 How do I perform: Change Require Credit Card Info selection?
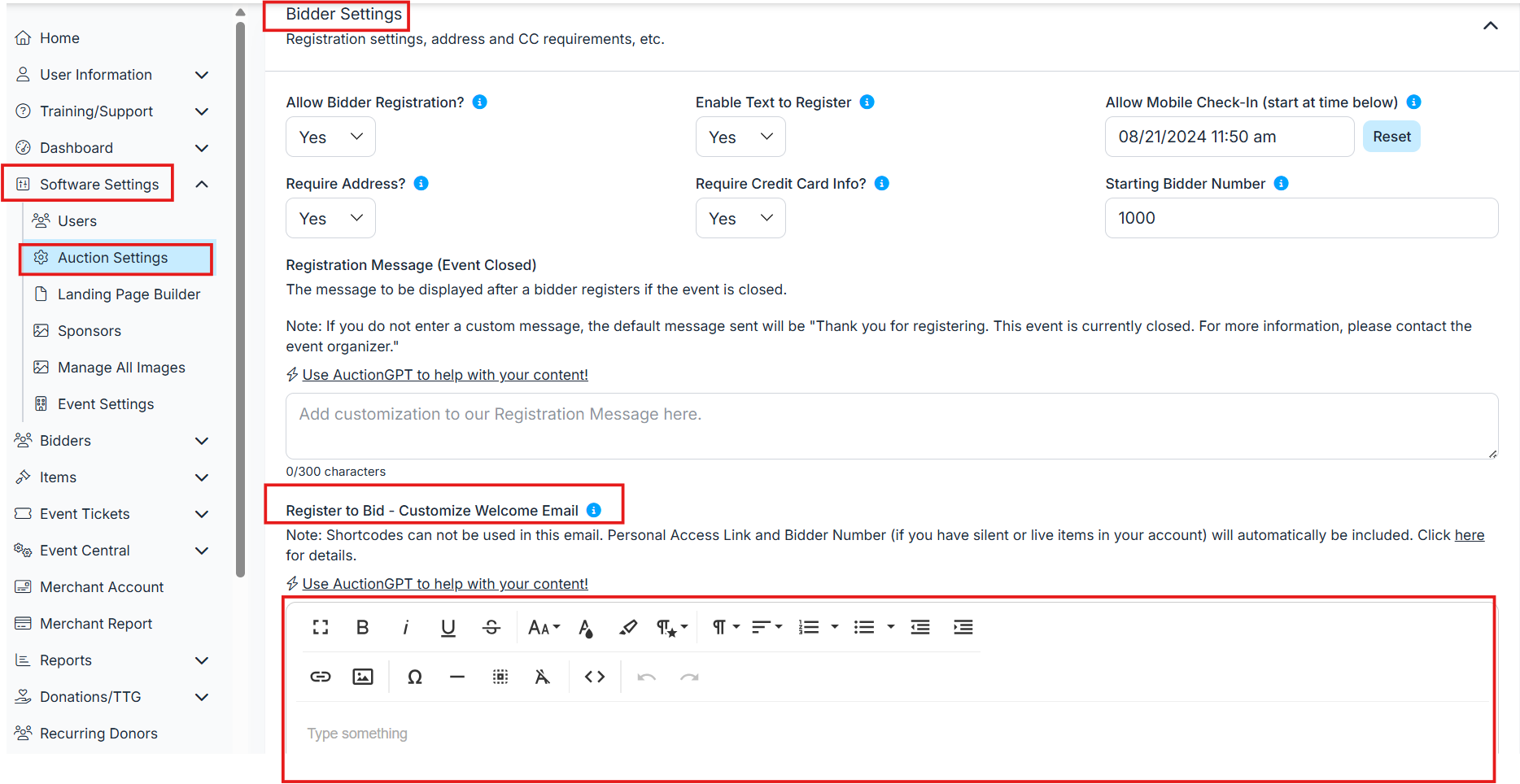(x=740, y=218)
